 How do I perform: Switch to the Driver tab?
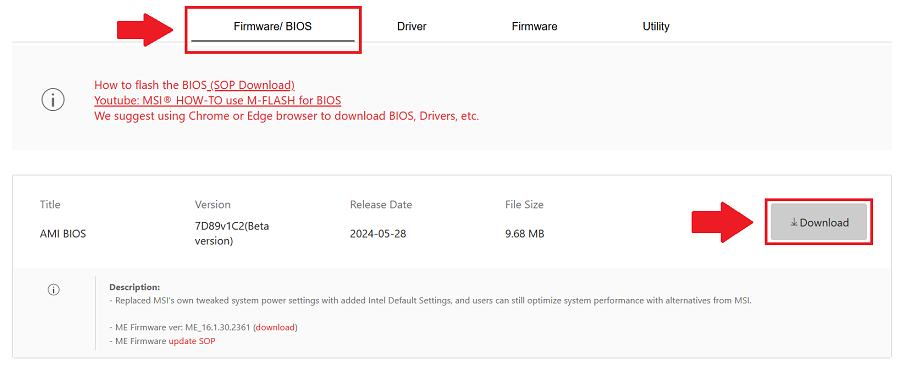pos(412,26)
